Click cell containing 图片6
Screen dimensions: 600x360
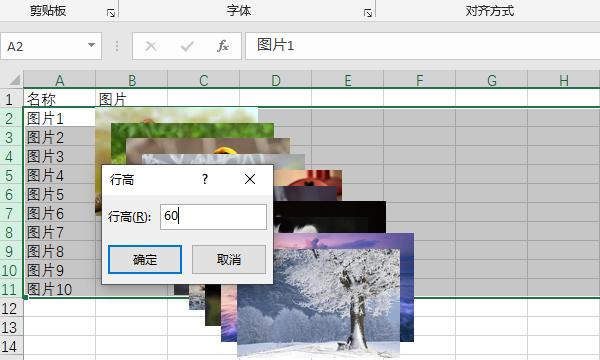pos(59,213)
